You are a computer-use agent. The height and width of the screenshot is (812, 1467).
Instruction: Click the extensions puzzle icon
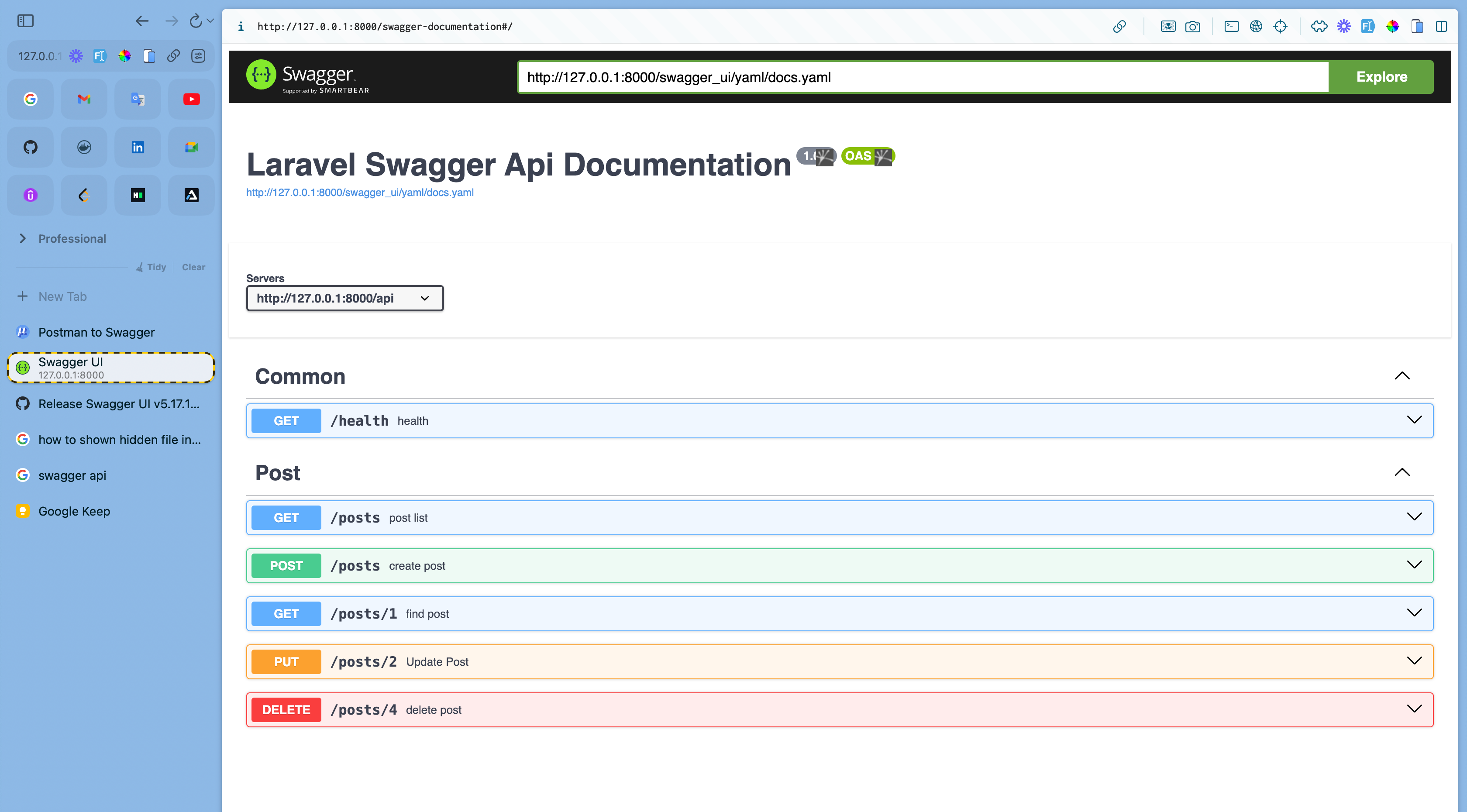(x=1319, y=26)
